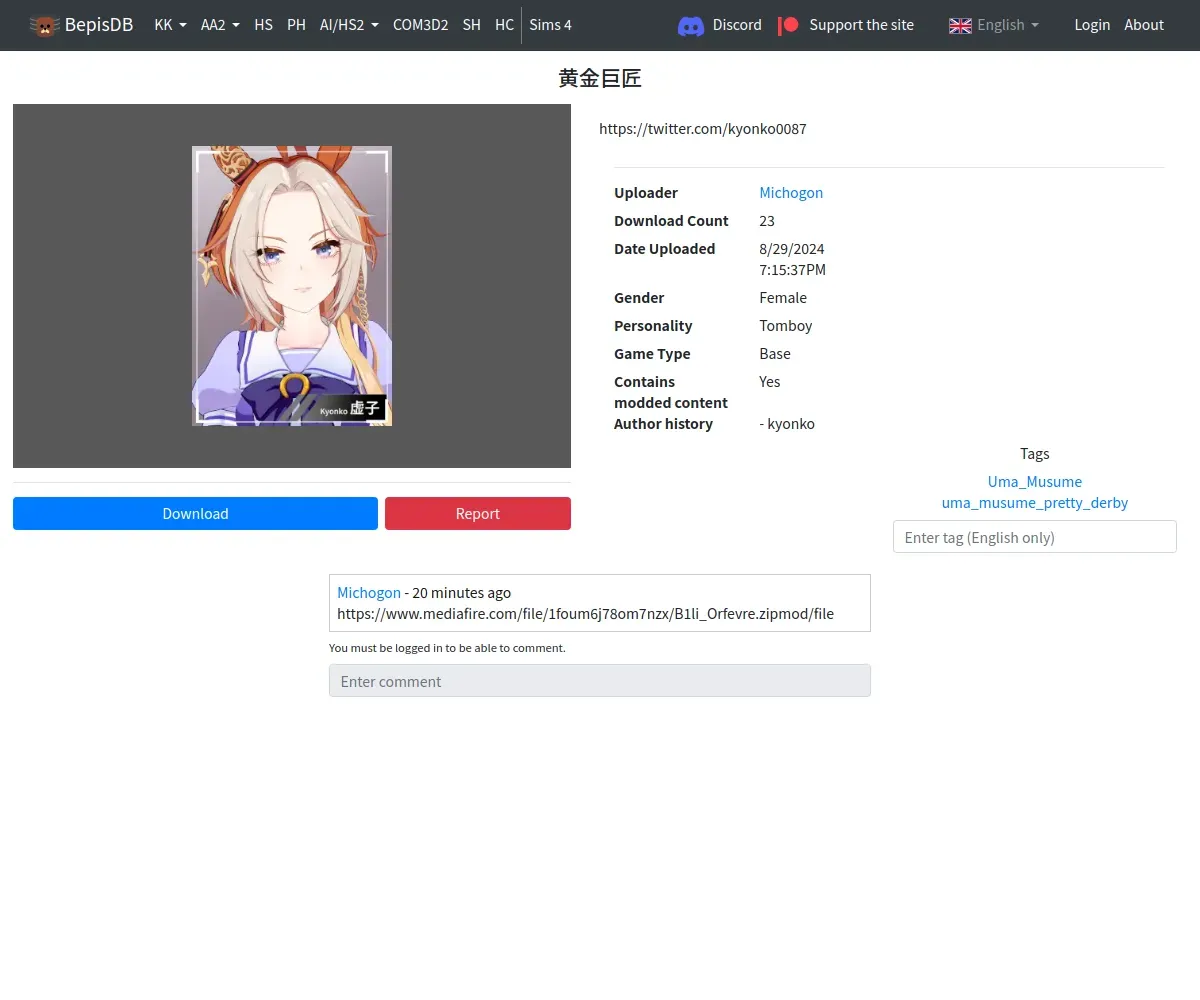Click the page title 黄金巨匠

[600, 78]
